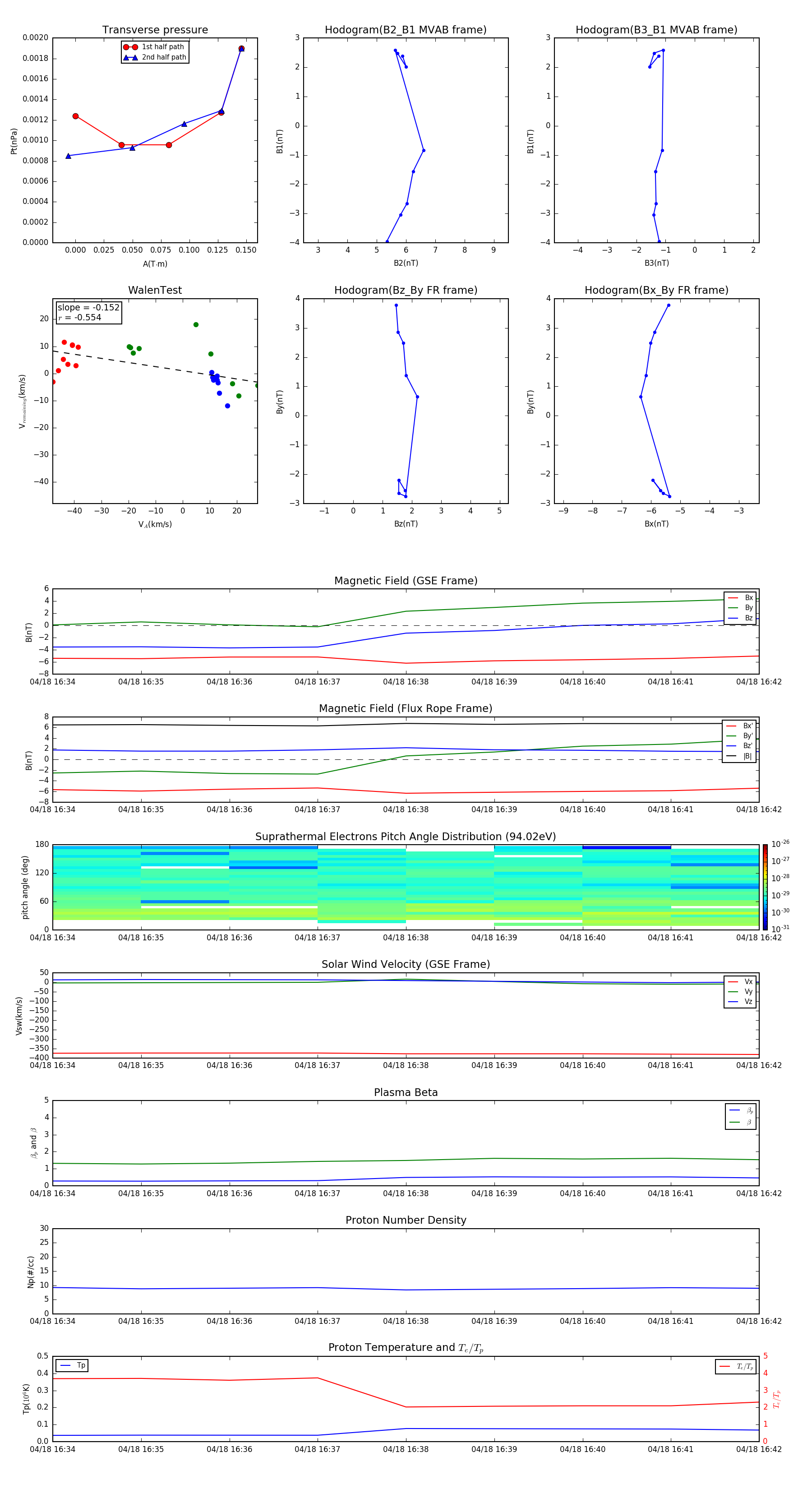Click the '1st half path' legend entry
Screen dimensions: 812x1489
click(154, 47)
